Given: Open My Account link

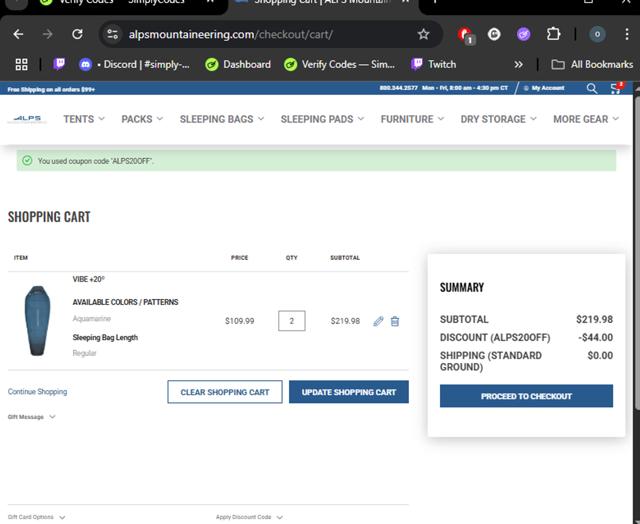Looking at the screenshot, I should 544,88.
